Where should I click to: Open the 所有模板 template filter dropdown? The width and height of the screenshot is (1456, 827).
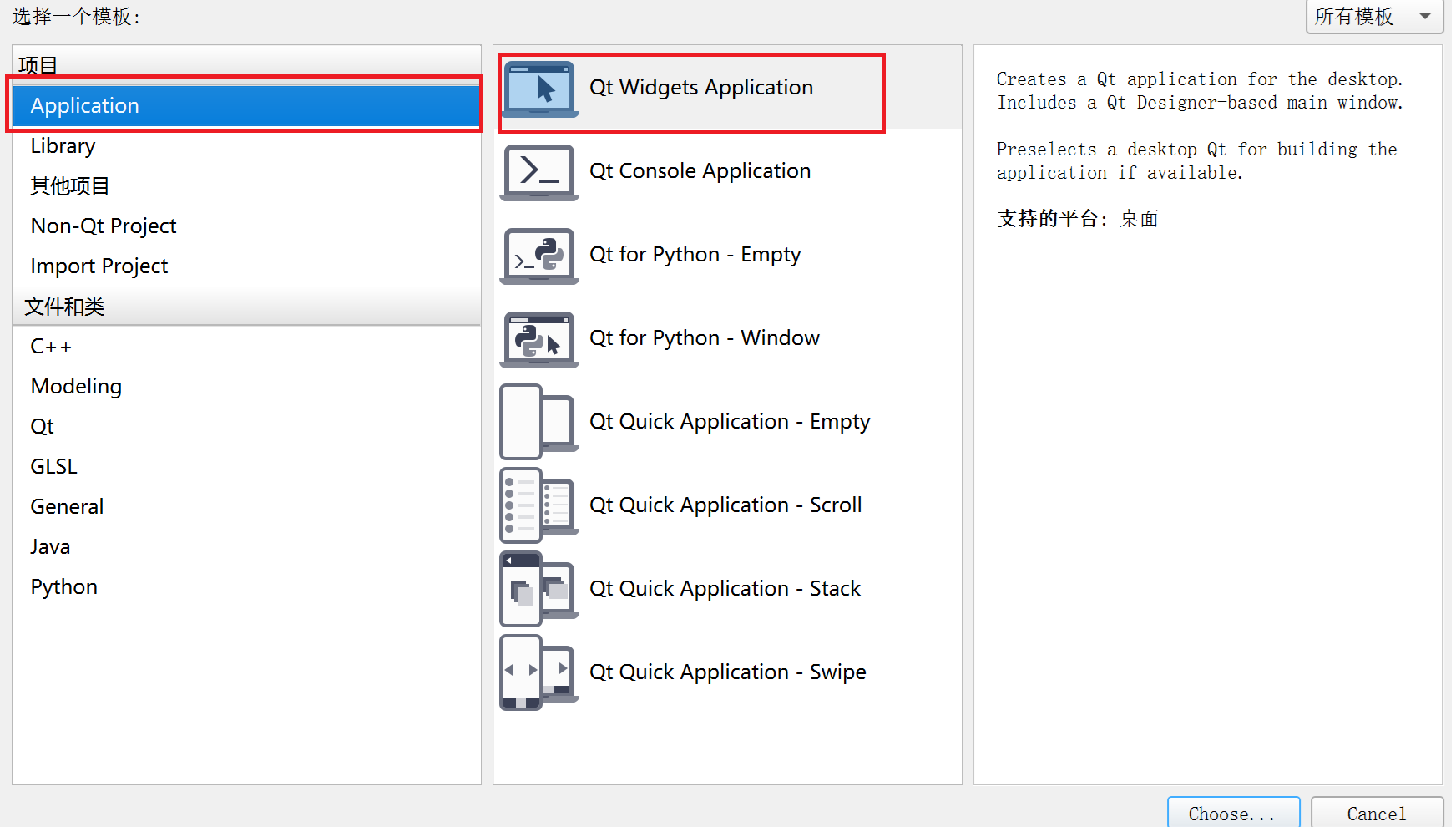point(1374,17)
